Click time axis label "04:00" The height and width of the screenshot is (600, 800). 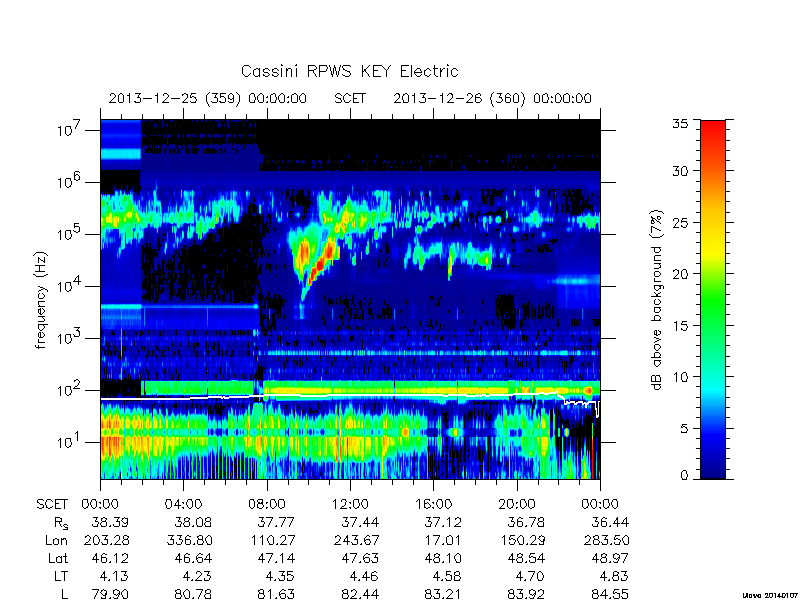pyautogui.click(x=183, y=504)
